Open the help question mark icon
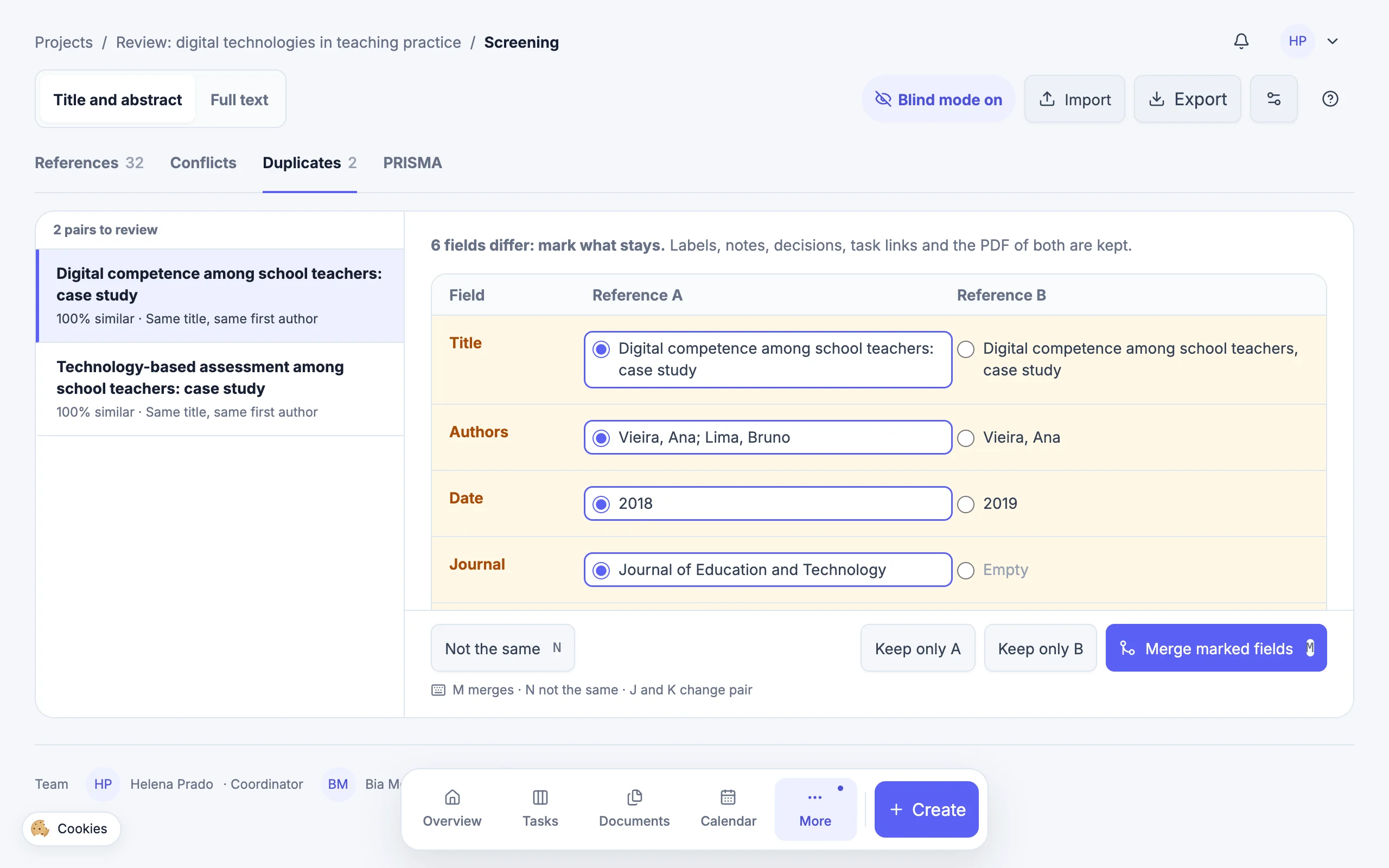The image size is (1389, 868). (1330, 99)
